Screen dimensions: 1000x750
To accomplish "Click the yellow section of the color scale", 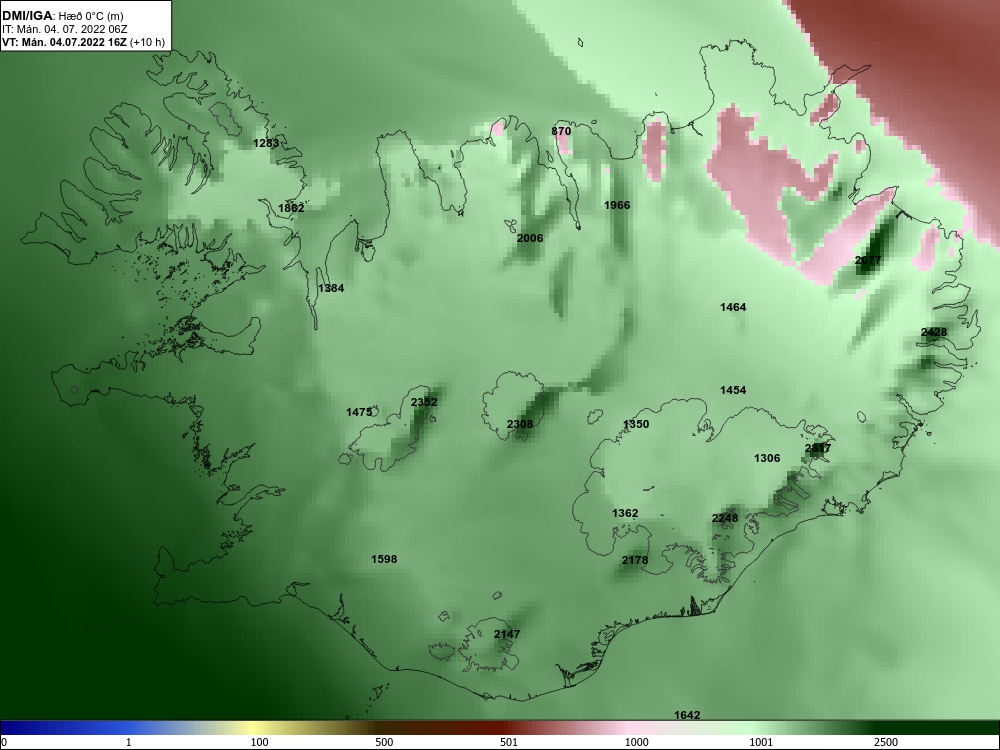I will pyautogui.click(x=252, y=728).
